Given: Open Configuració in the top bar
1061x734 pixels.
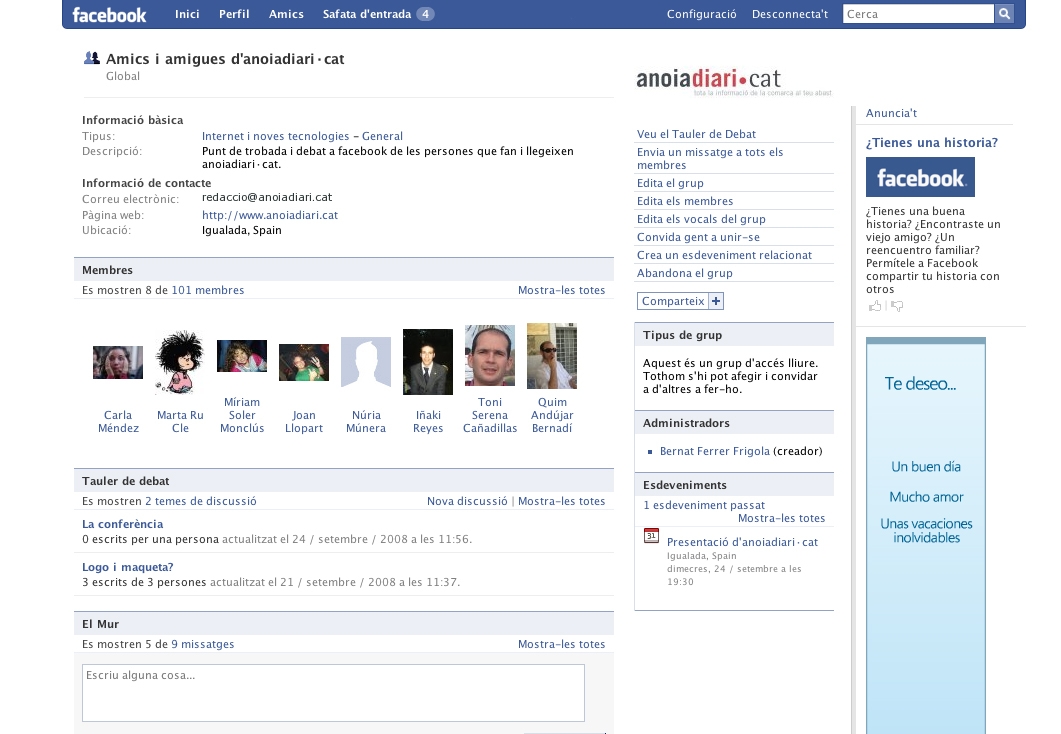Looking at the screenshot, I should pos(701,15).
